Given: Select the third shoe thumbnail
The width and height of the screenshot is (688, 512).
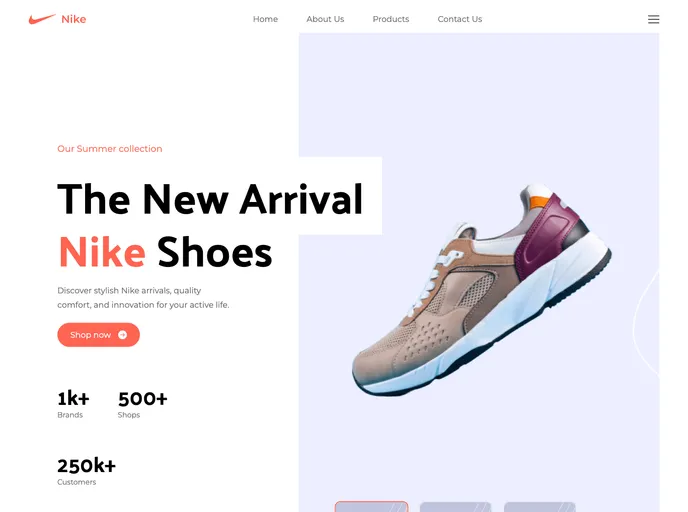Looking at the screenshot, I should click(540, 507).
